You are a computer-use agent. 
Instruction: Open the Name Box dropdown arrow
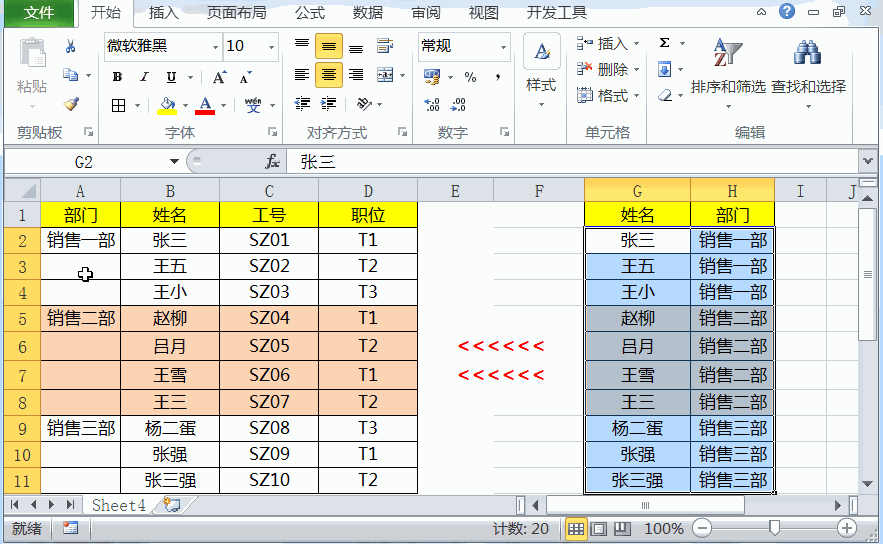174,162
